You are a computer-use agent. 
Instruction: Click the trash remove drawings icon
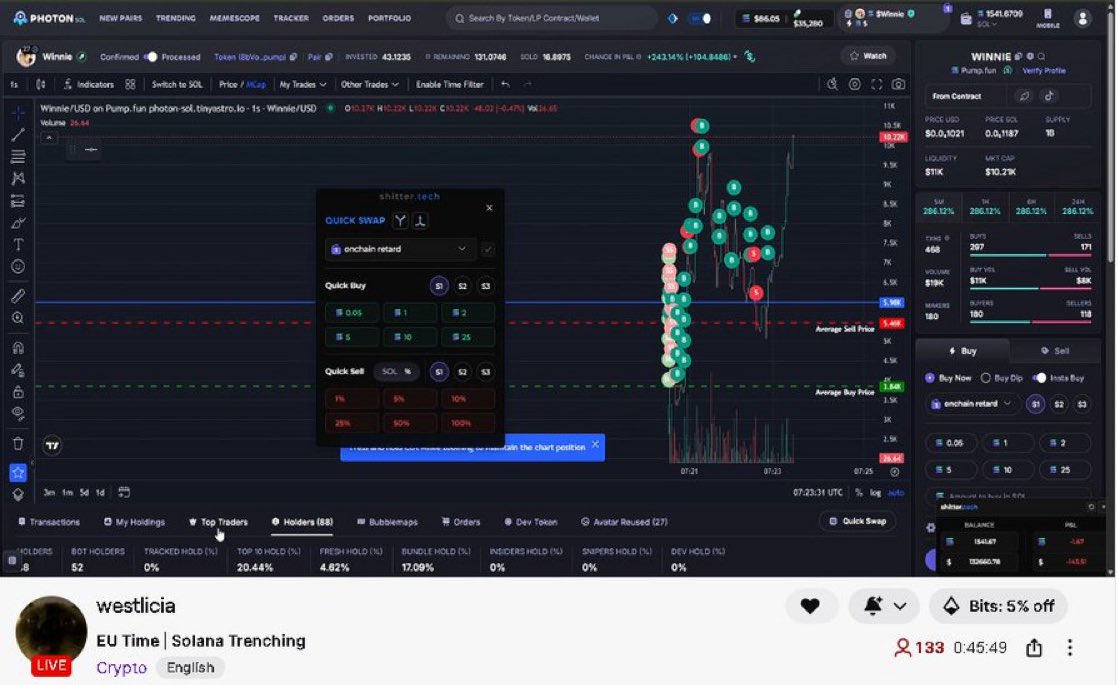point(18,443)
